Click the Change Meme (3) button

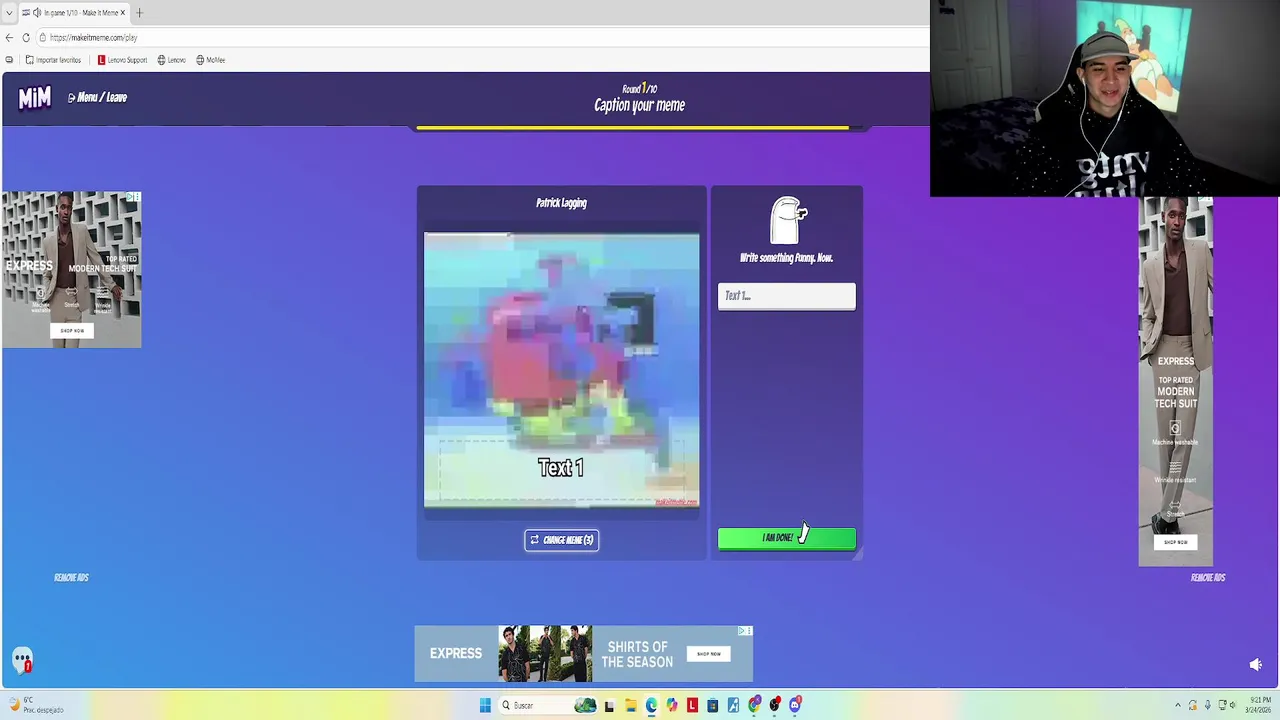pyautogui.click(x=561, y=540)
